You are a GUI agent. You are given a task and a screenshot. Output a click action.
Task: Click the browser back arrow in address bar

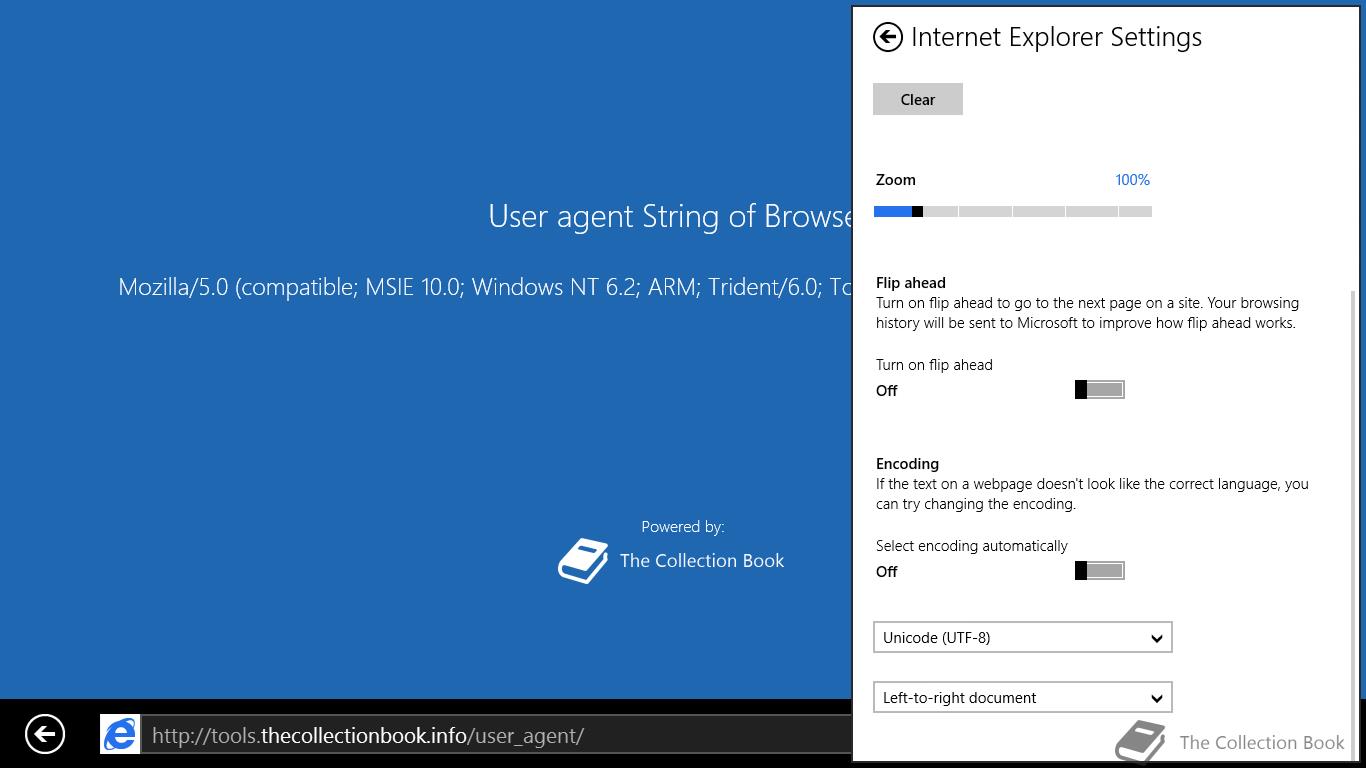pyautogui.click(x=45, y=734)
